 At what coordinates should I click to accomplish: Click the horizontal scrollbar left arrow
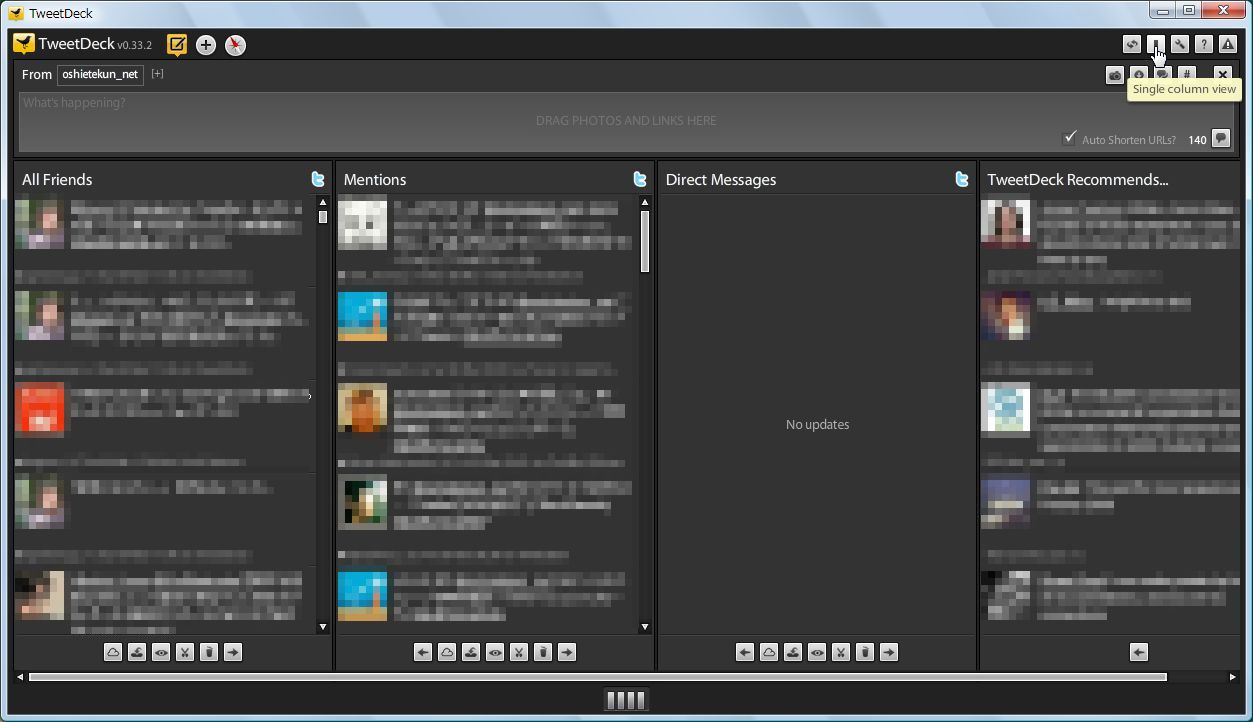coord(20,677)
